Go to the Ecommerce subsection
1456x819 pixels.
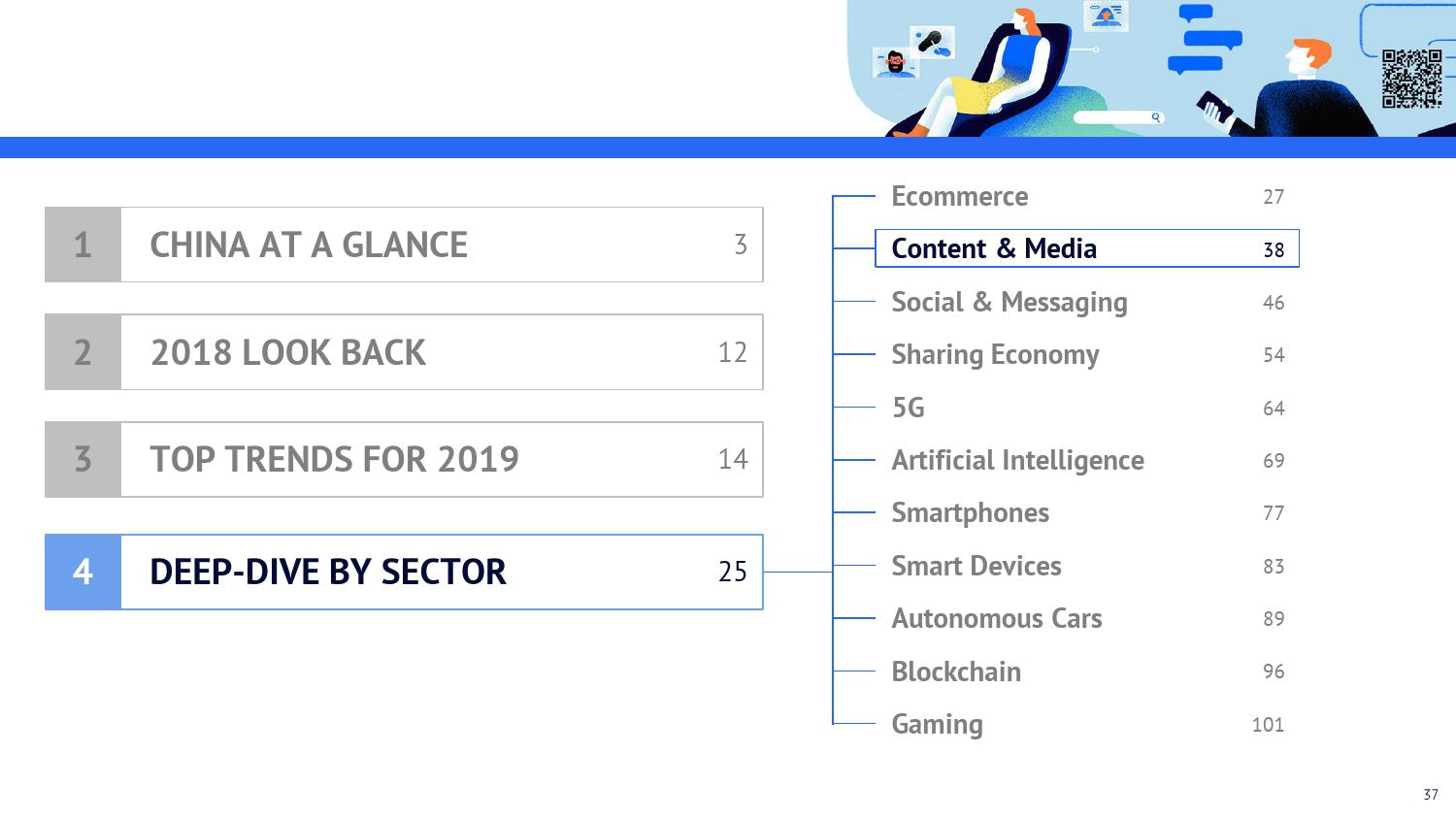point(959,196)
